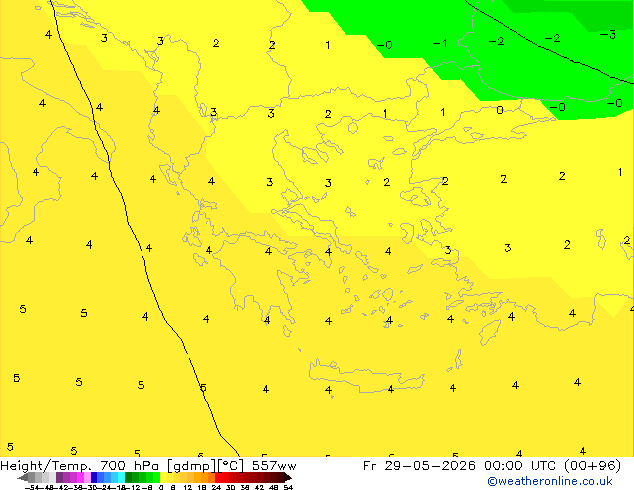
Task: Click legend value label '-54'
Action: (x=32, y=488)
